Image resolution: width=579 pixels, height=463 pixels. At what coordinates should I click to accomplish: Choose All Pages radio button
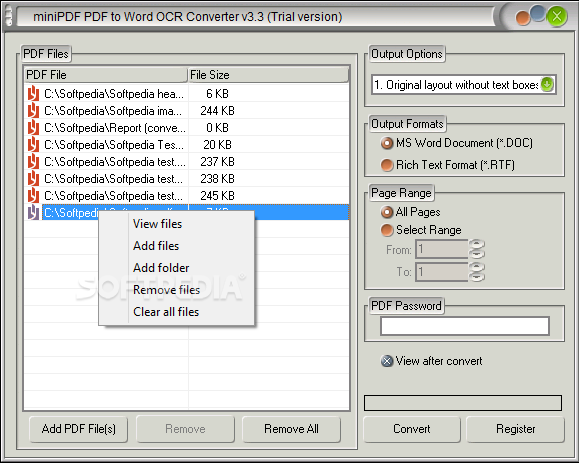pyautogui.click(x=411, y=212)
